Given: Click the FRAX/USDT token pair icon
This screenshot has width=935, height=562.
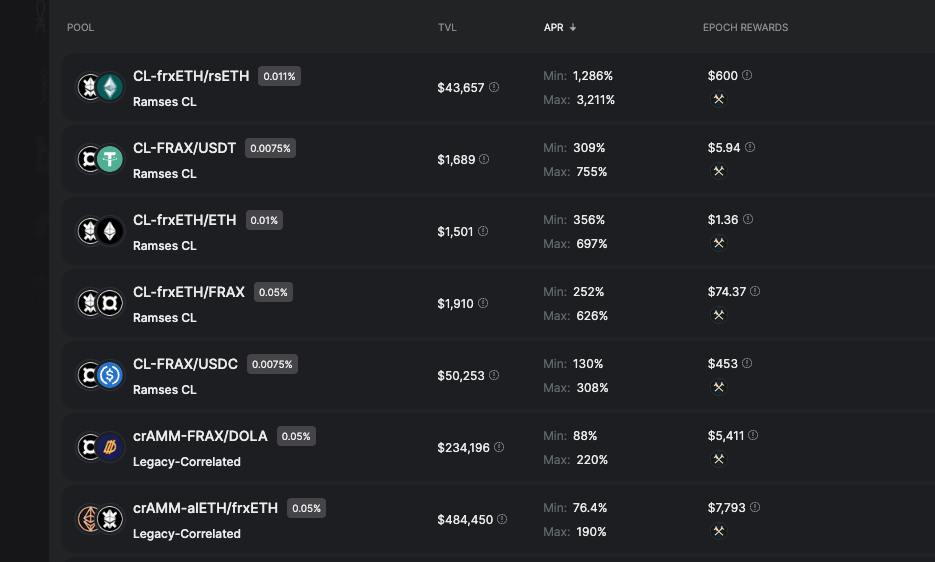Looking at the screenshot, I should coord(100,159).
